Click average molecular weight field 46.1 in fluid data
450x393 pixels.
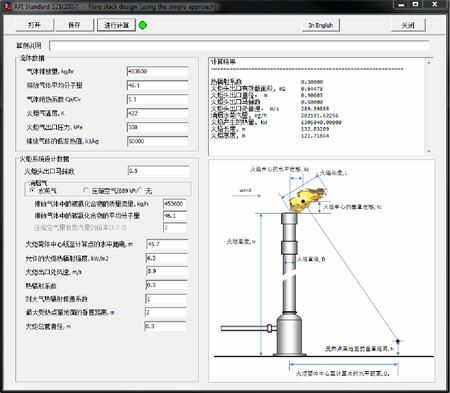(157, 85)
